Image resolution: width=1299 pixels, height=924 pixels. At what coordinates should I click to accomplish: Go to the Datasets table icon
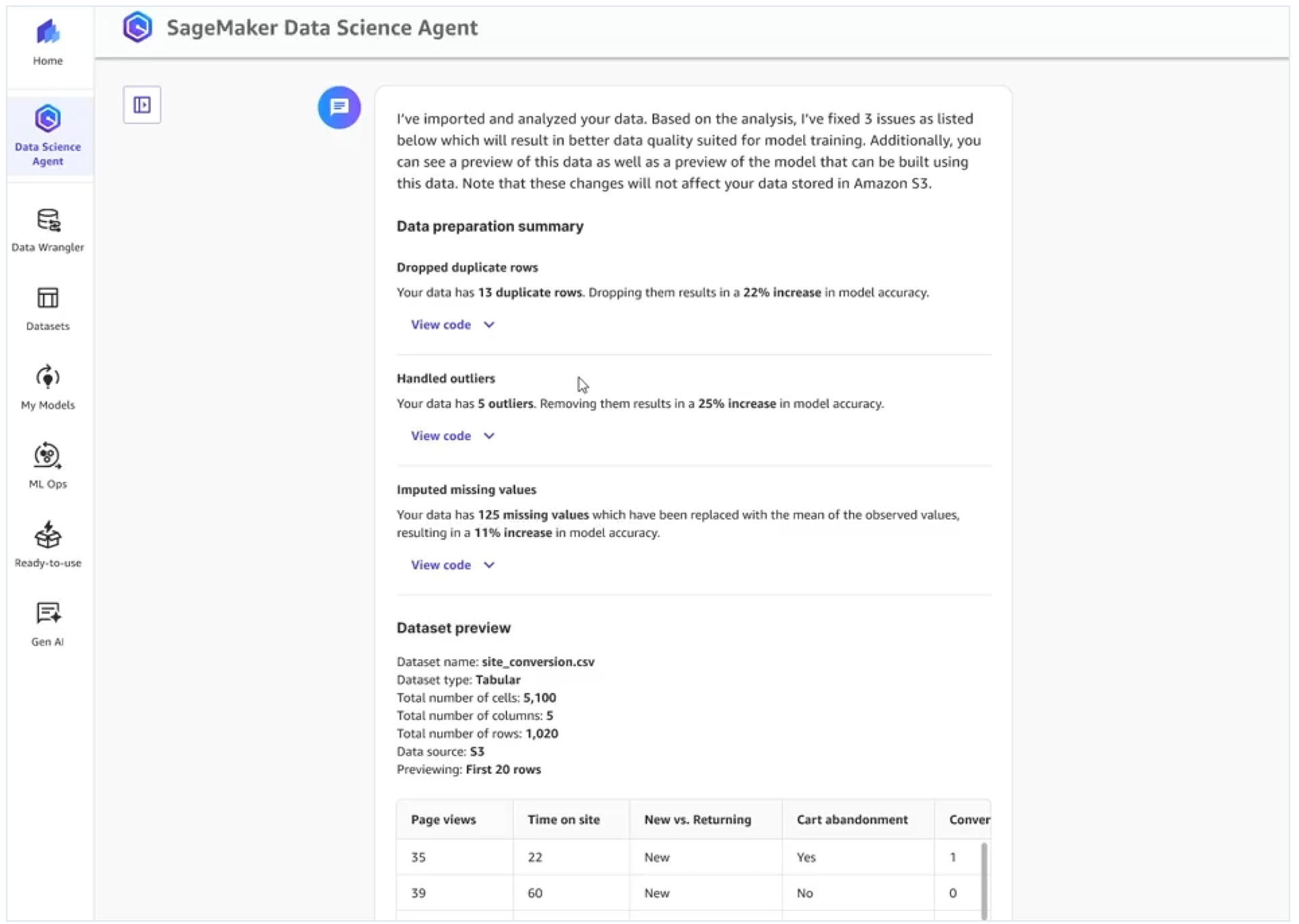[47, 298]
